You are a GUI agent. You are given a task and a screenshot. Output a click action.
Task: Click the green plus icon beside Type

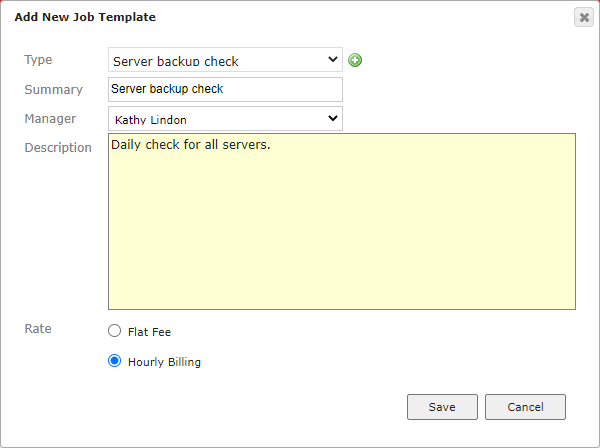pyautogui.click(x=355, y=60)
